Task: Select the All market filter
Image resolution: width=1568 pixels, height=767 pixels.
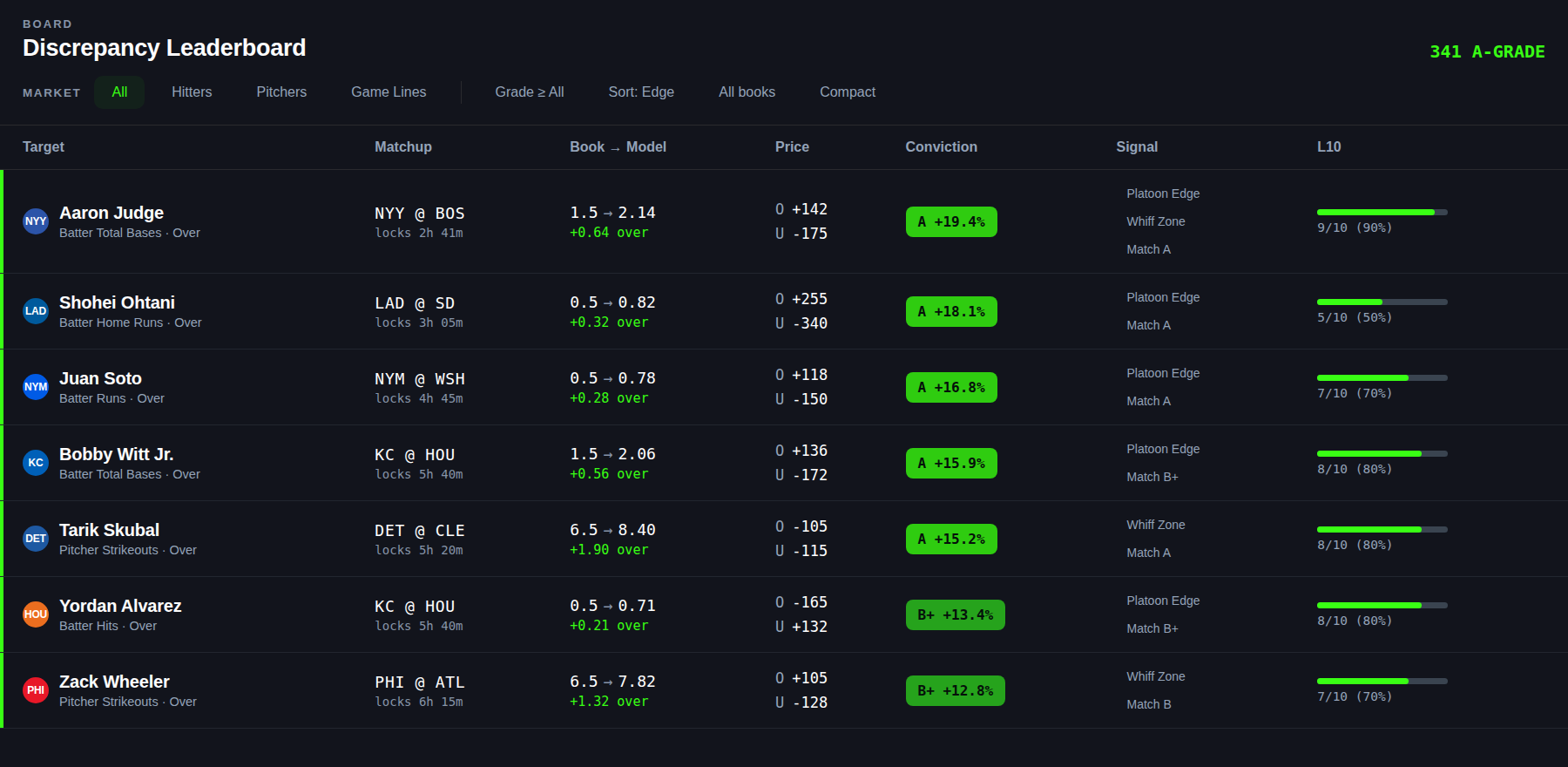Action: pos(119,92)
